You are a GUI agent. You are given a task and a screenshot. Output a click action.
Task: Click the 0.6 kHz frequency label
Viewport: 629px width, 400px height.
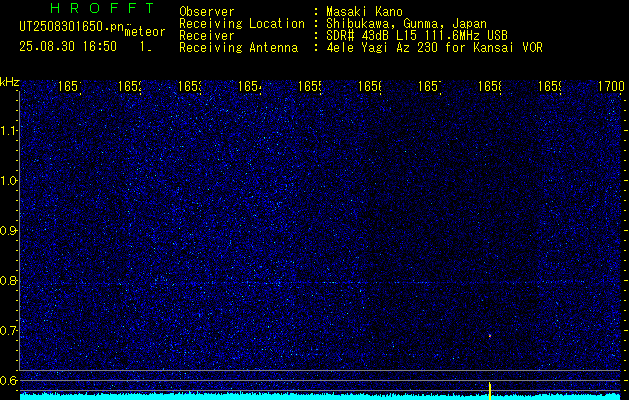[x=9, y=380]
